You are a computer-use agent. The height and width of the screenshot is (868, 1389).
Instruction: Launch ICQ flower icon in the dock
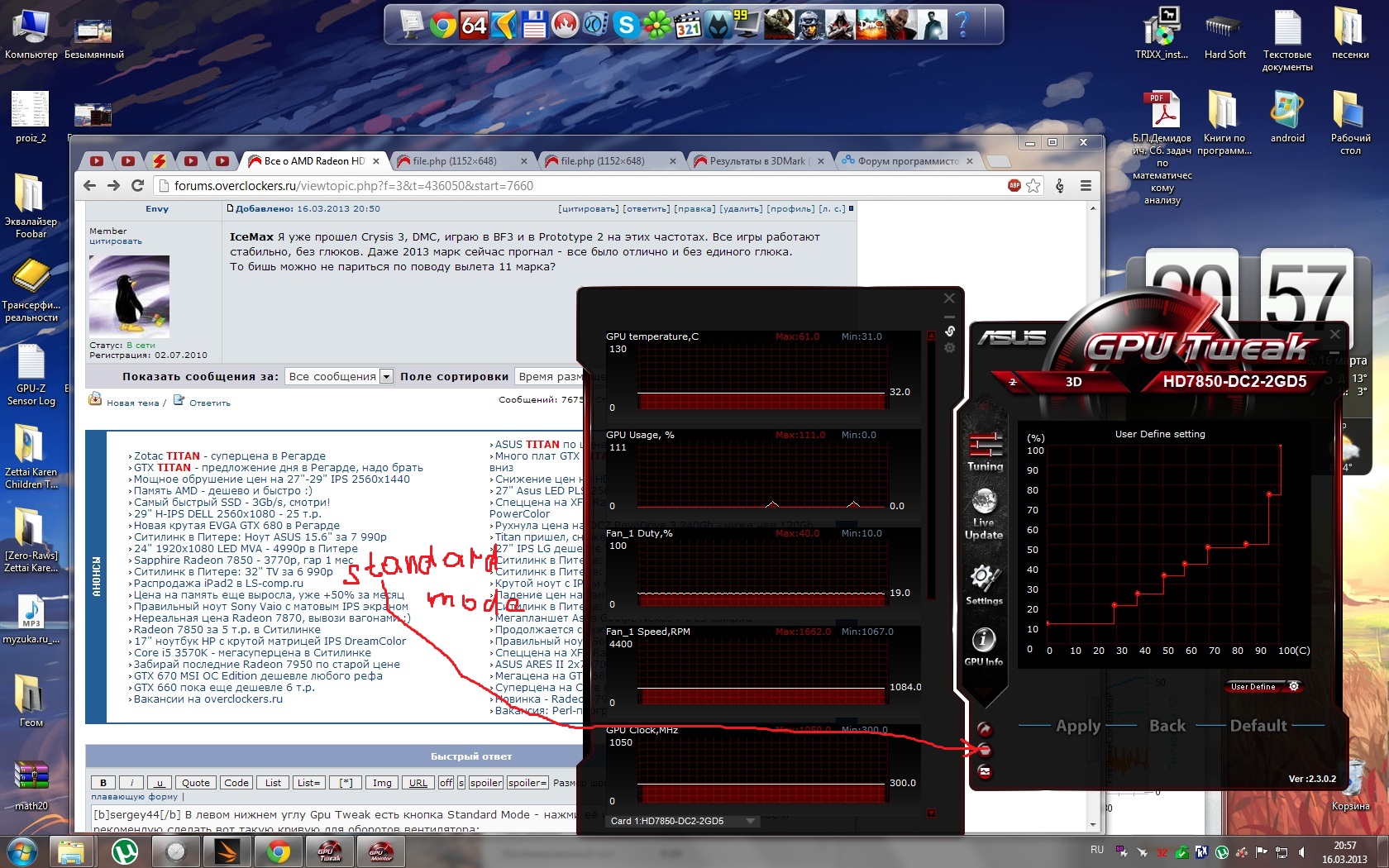[x=657, y=26]
